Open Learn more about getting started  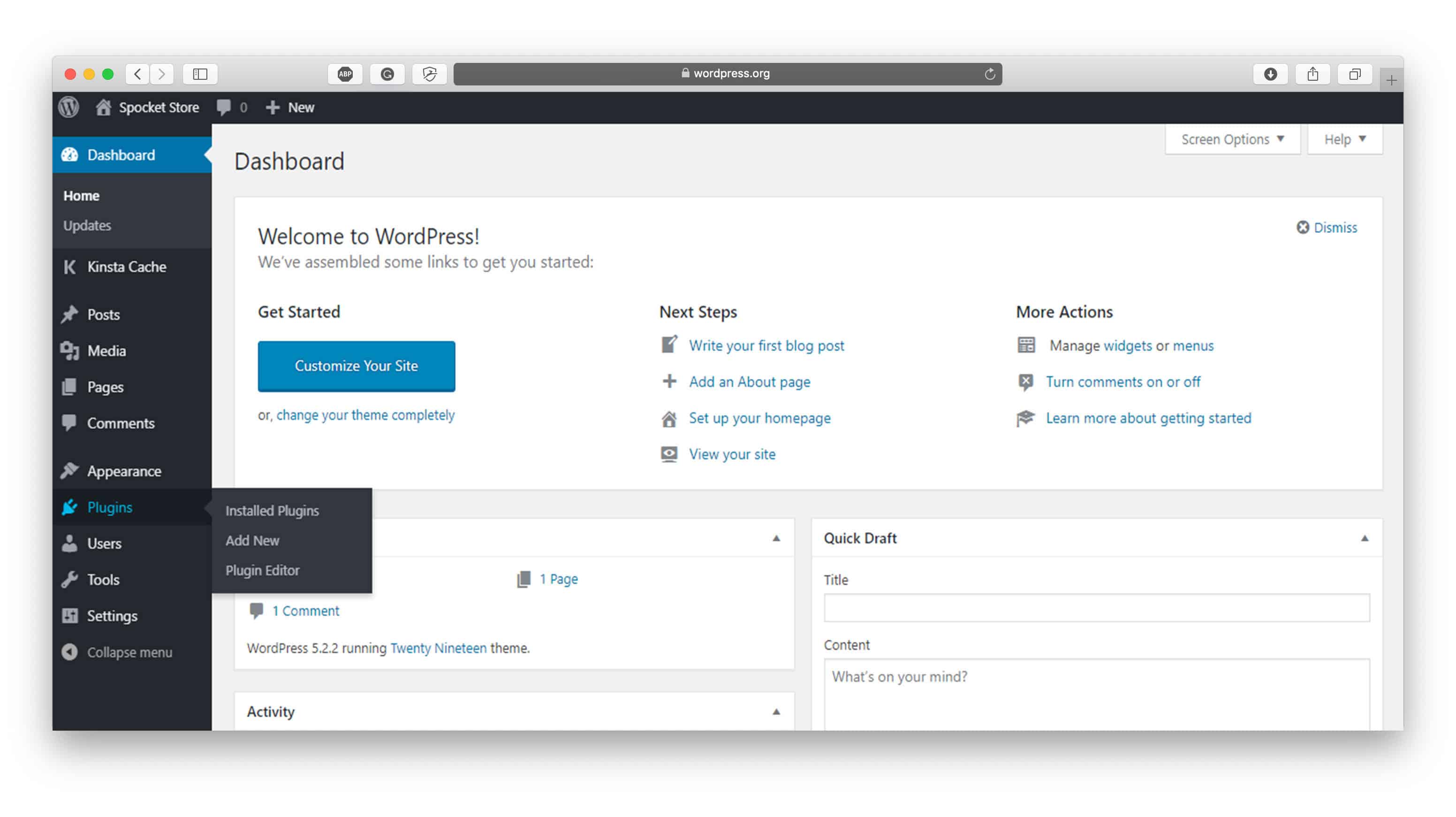tap(1148, 418)
